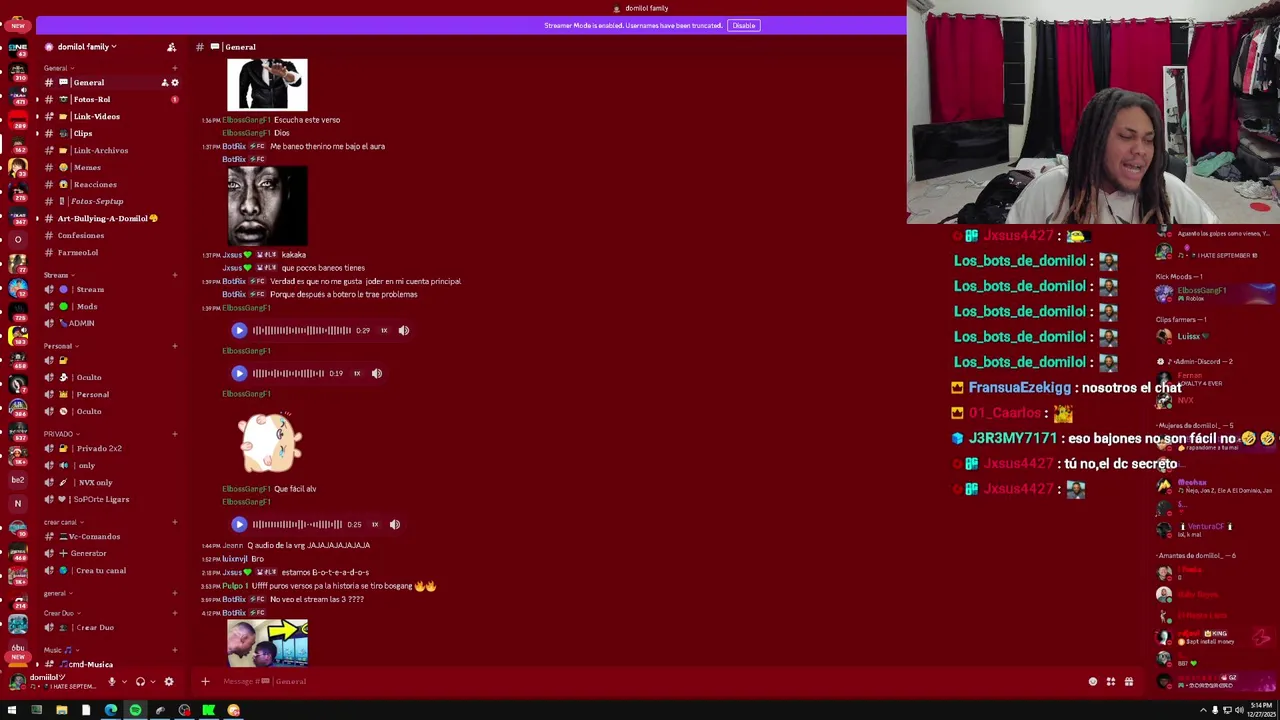Seek in the 0:29 voice message waveform

(302, 330)
